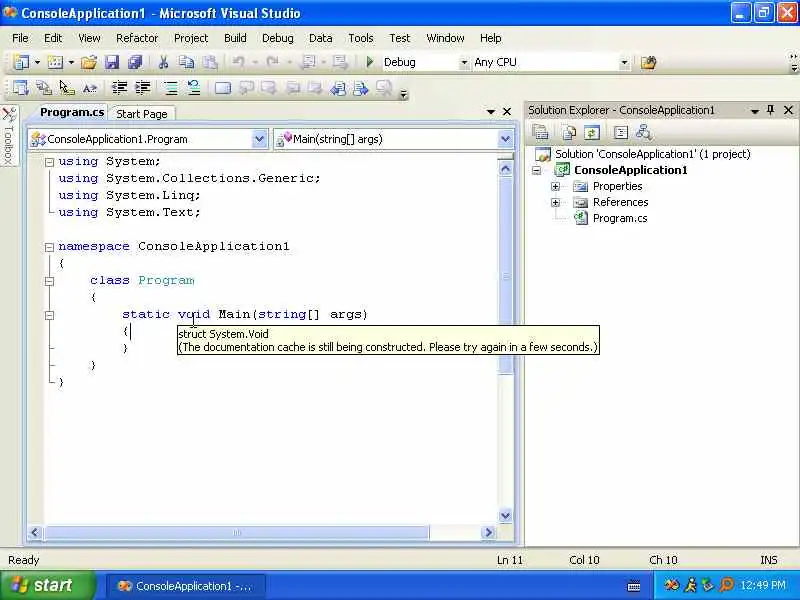This screenshot has width=800, height=600.
Task: Click the Save All icon
Action: click(x=135, y=62)
